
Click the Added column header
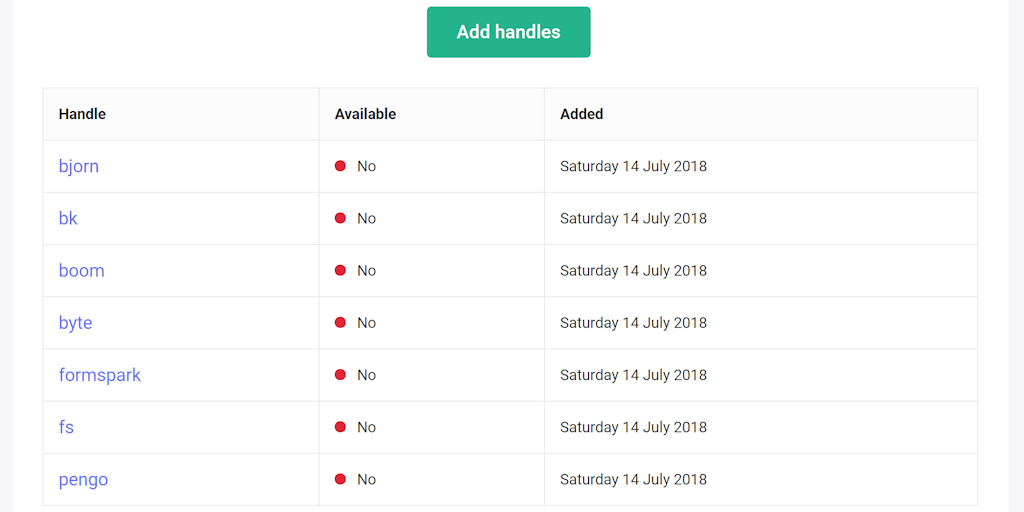click(581, 114)
